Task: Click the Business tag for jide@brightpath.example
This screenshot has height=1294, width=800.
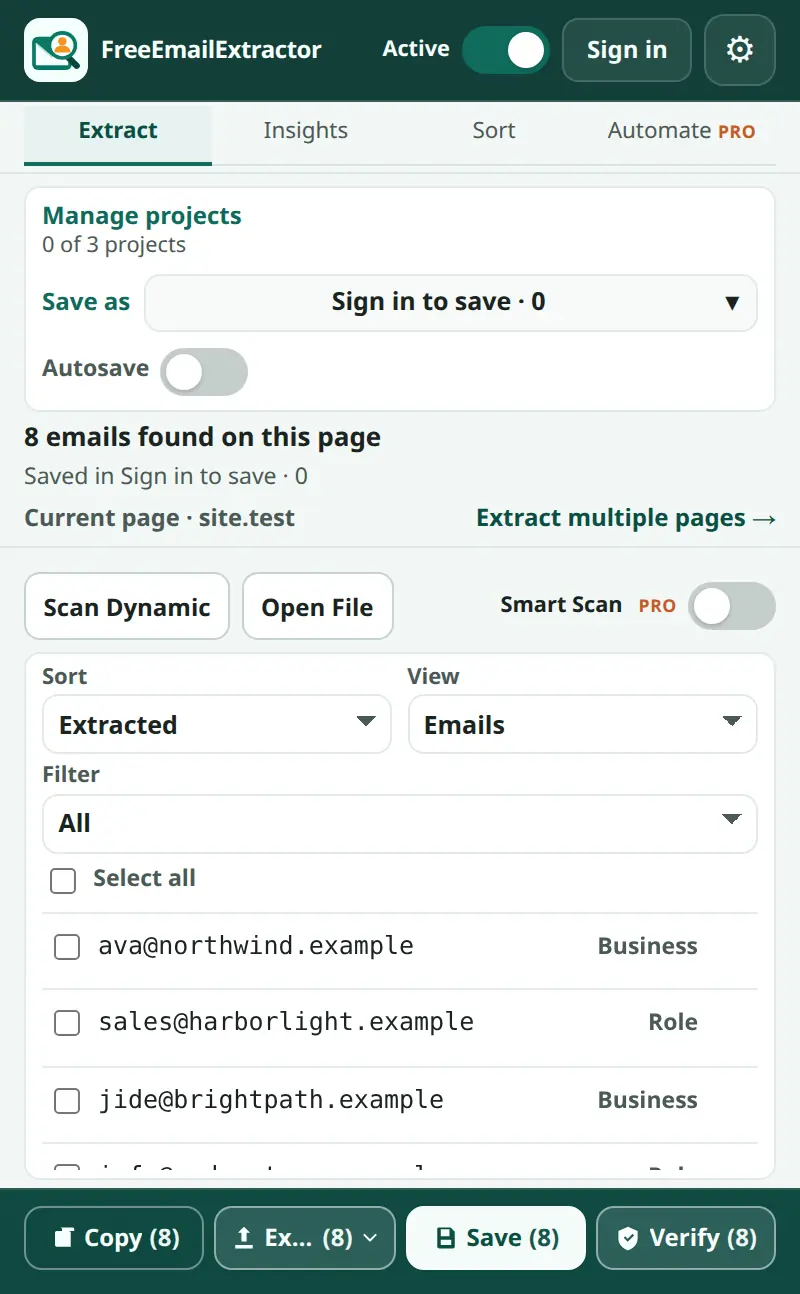Action: click(x=648, y=1100)
